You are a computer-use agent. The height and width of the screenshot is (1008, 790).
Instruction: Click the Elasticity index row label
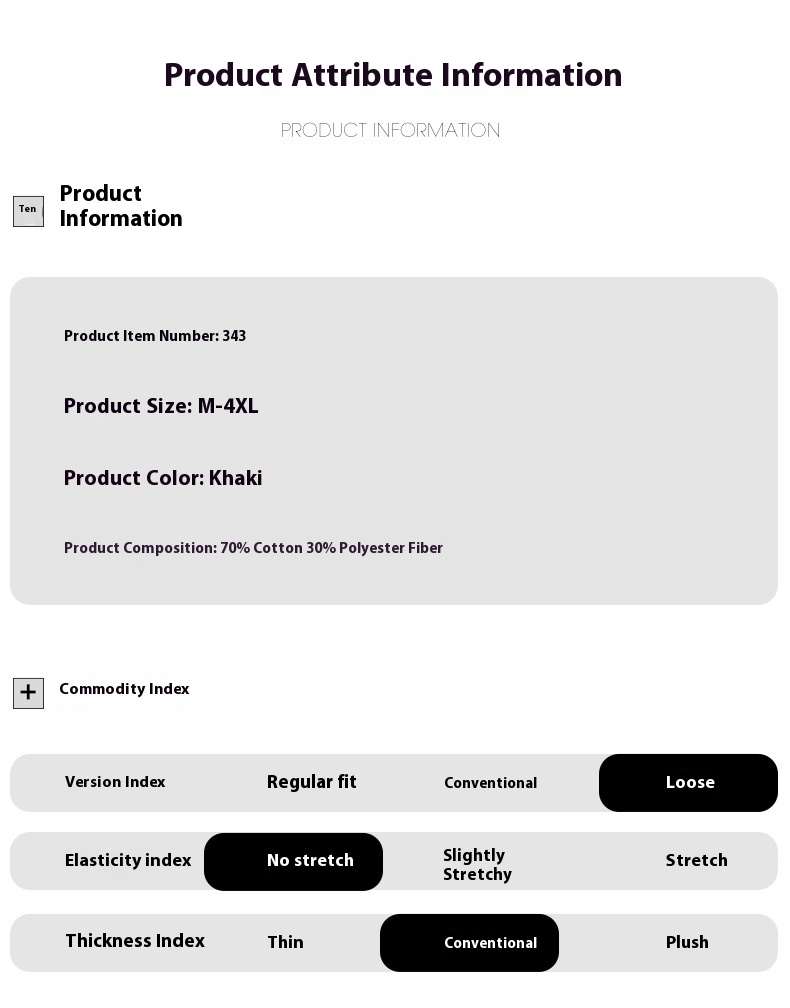click(128, 861)
